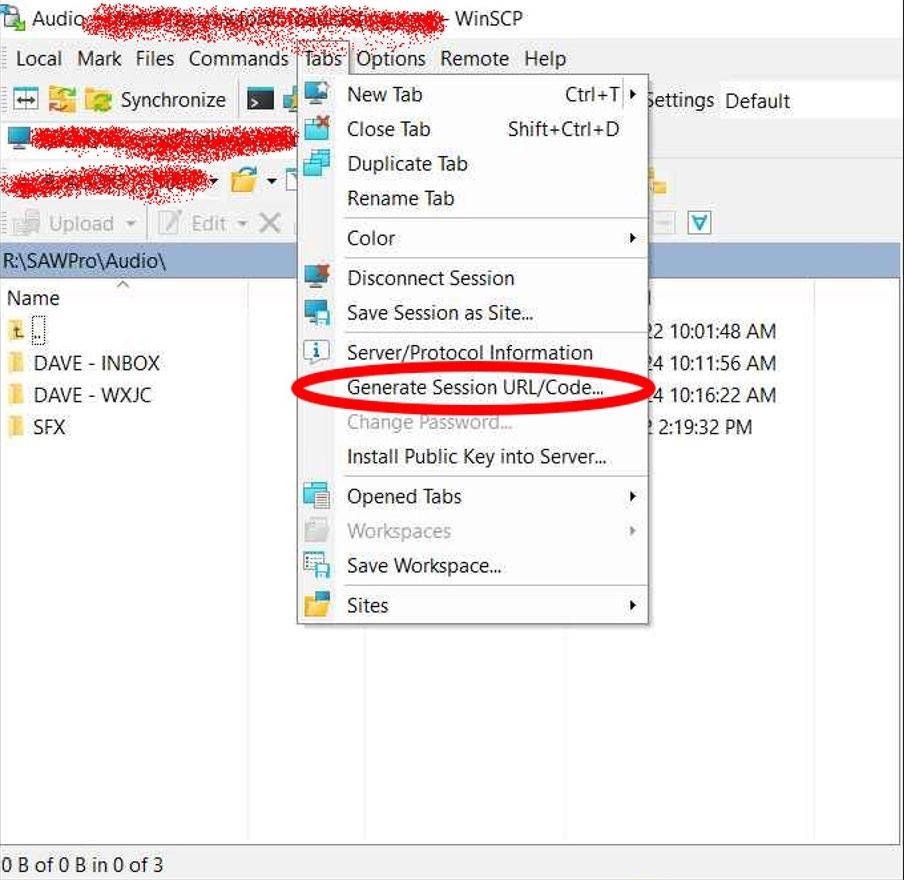The image size is (904, 880).
Task: Click the open directory folder icon
Action: click(x=244, y=180)
